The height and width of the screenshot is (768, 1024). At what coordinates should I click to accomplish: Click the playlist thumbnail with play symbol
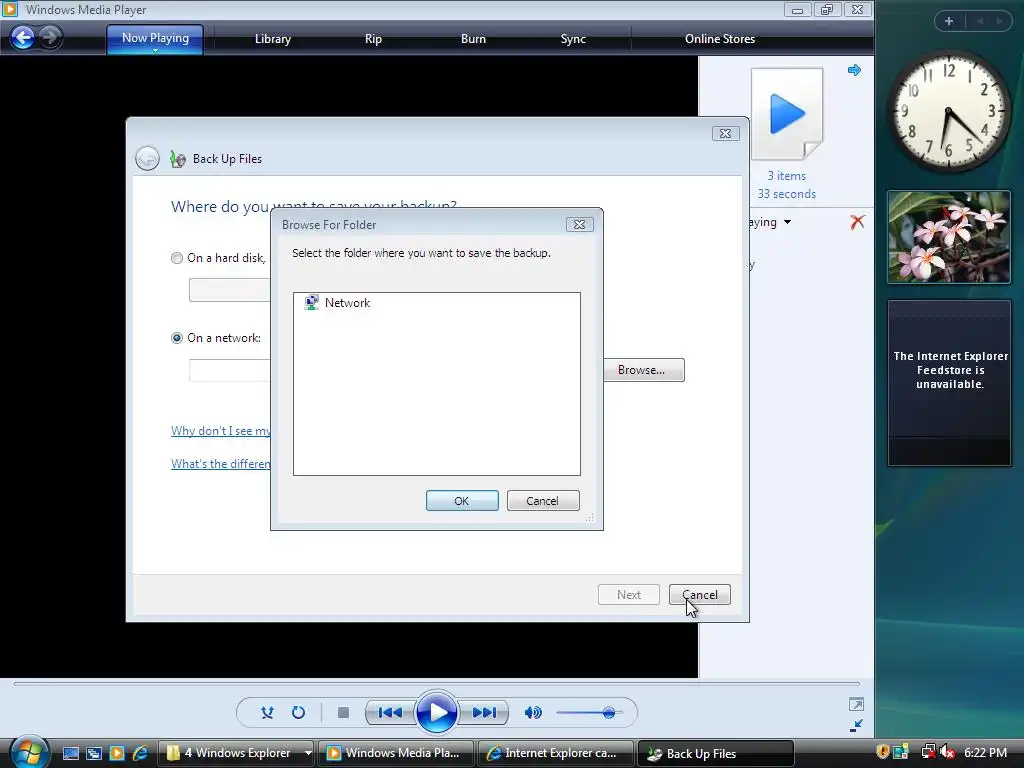tap(787, 114)
